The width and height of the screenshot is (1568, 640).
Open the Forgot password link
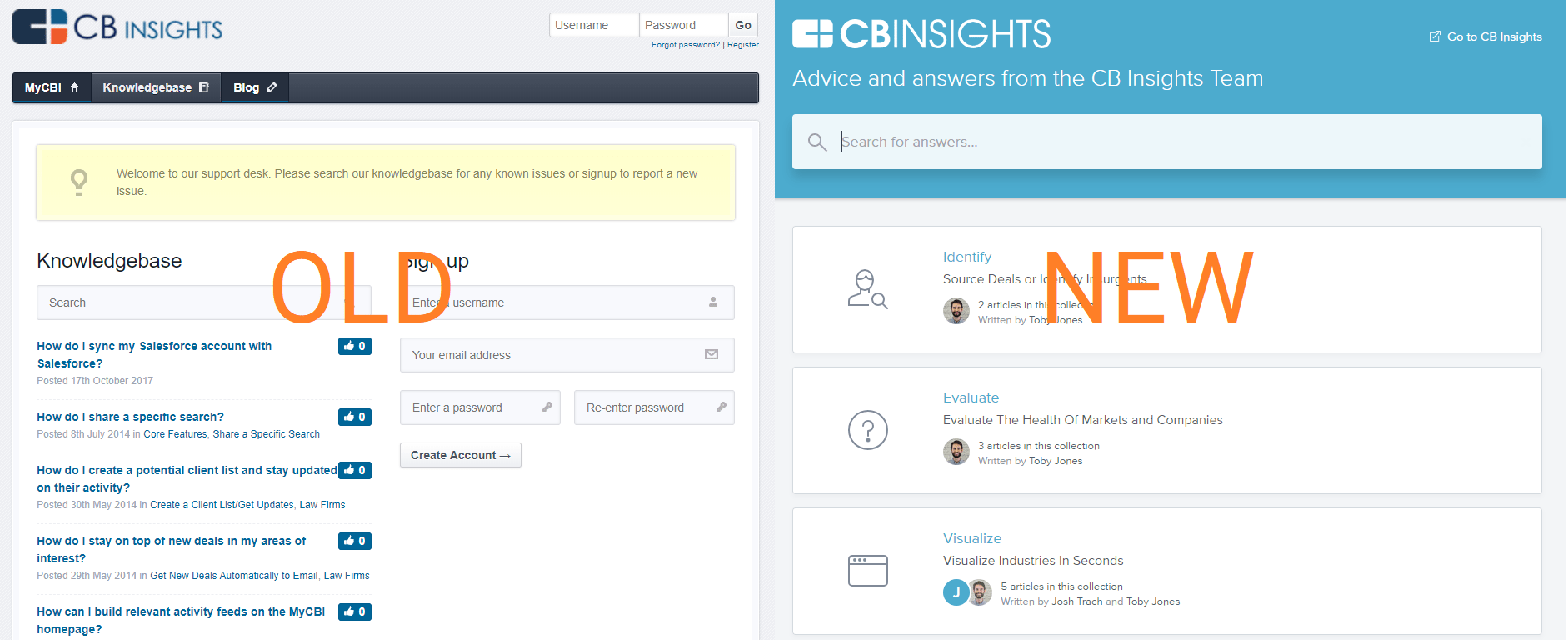(686, 45)
